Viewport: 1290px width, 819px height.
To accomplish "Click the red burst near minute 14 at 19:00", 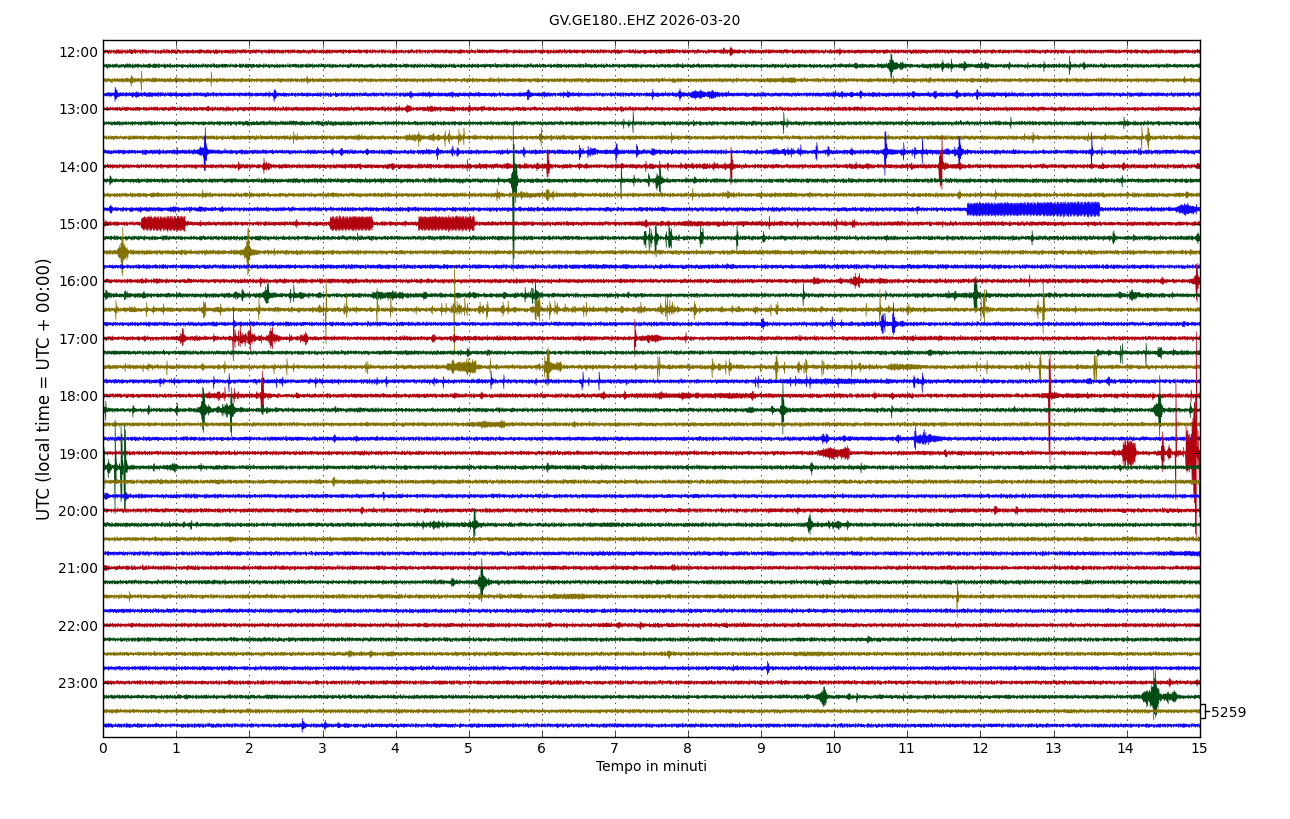I will coord(1128,453).
